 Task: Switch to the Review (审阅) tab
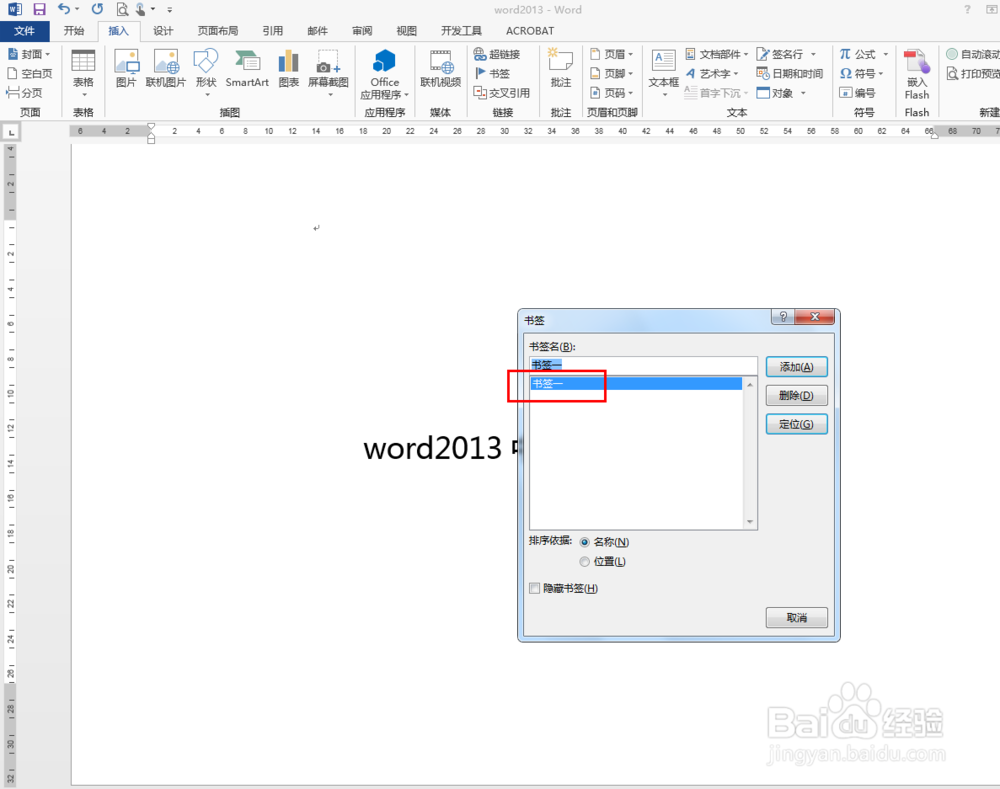[x=362, y=31]
